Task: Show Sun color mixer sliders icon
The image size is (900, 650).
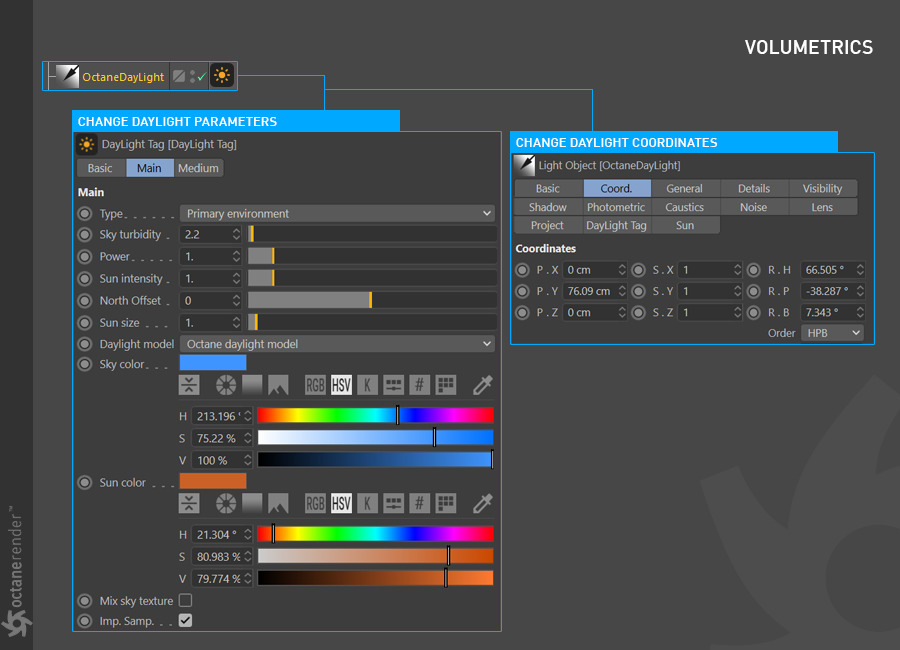Action: pos(393,503)
